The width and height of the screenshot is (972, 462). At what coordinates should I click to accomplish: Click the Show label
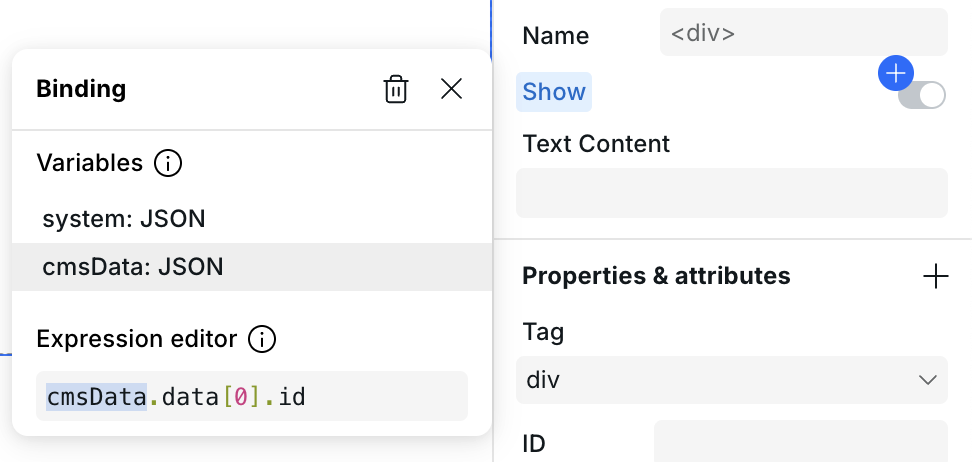(x=554, y=92)
